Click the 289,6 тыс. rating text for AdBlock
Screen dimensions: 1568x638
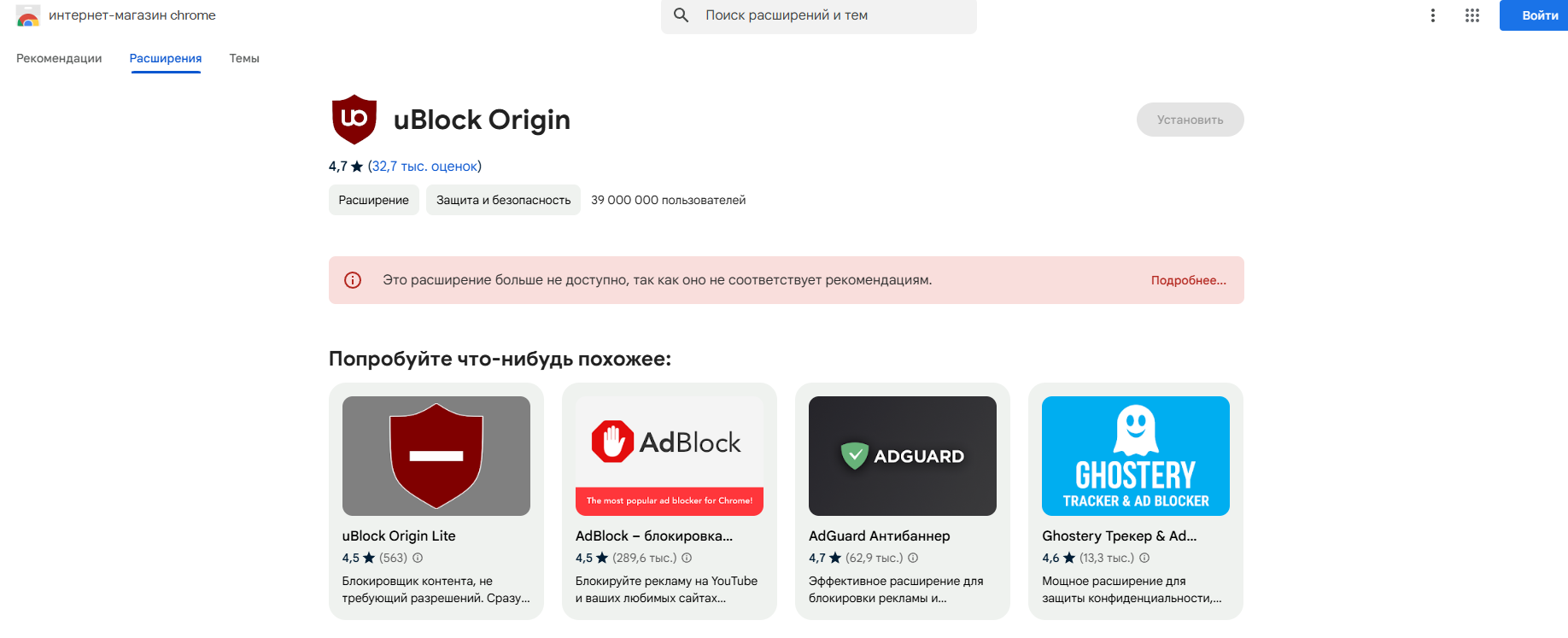click(x=645, y=558)
